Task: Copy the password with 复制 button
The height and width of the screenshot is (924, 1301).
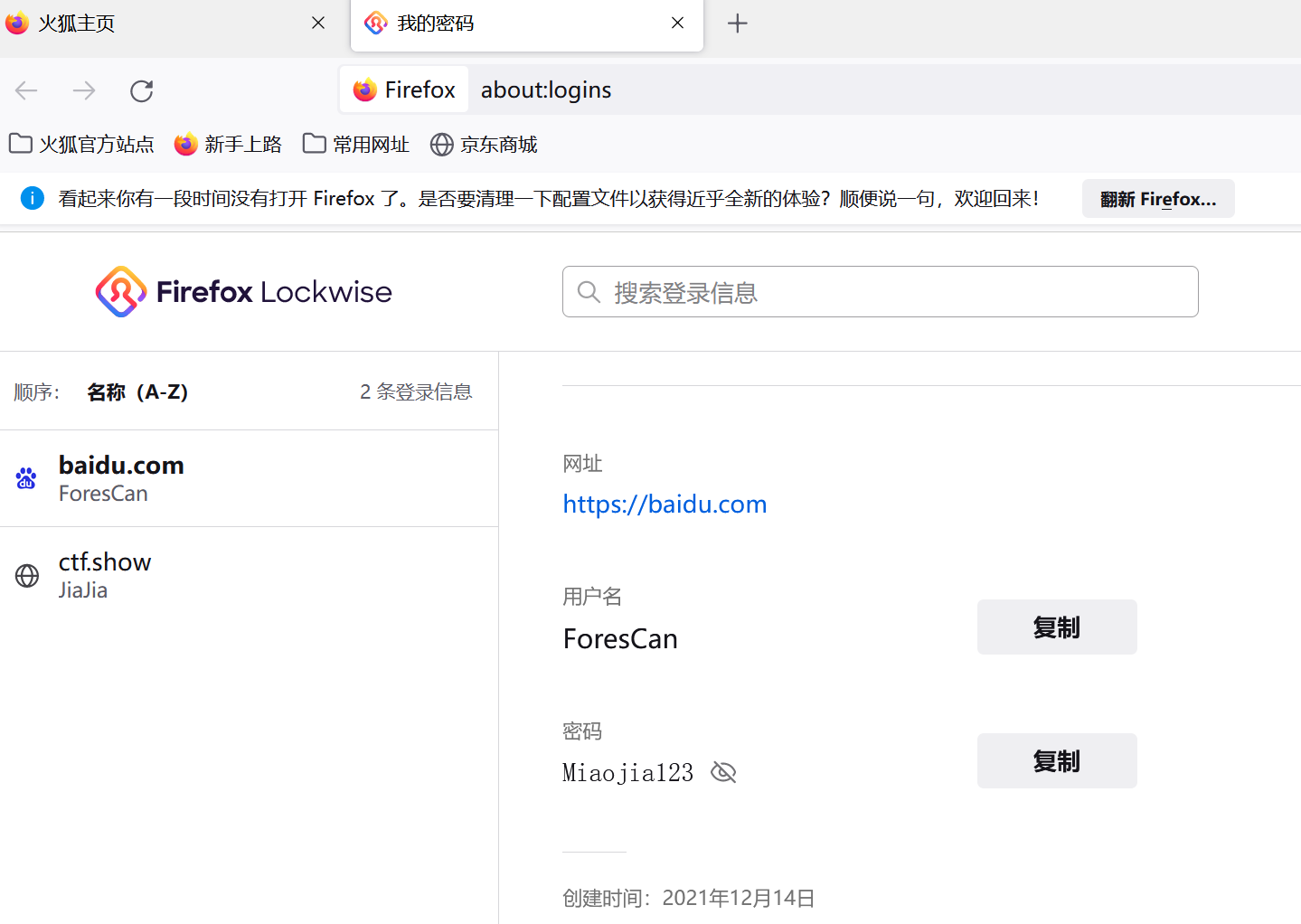Action: [x=1057, y=761]
